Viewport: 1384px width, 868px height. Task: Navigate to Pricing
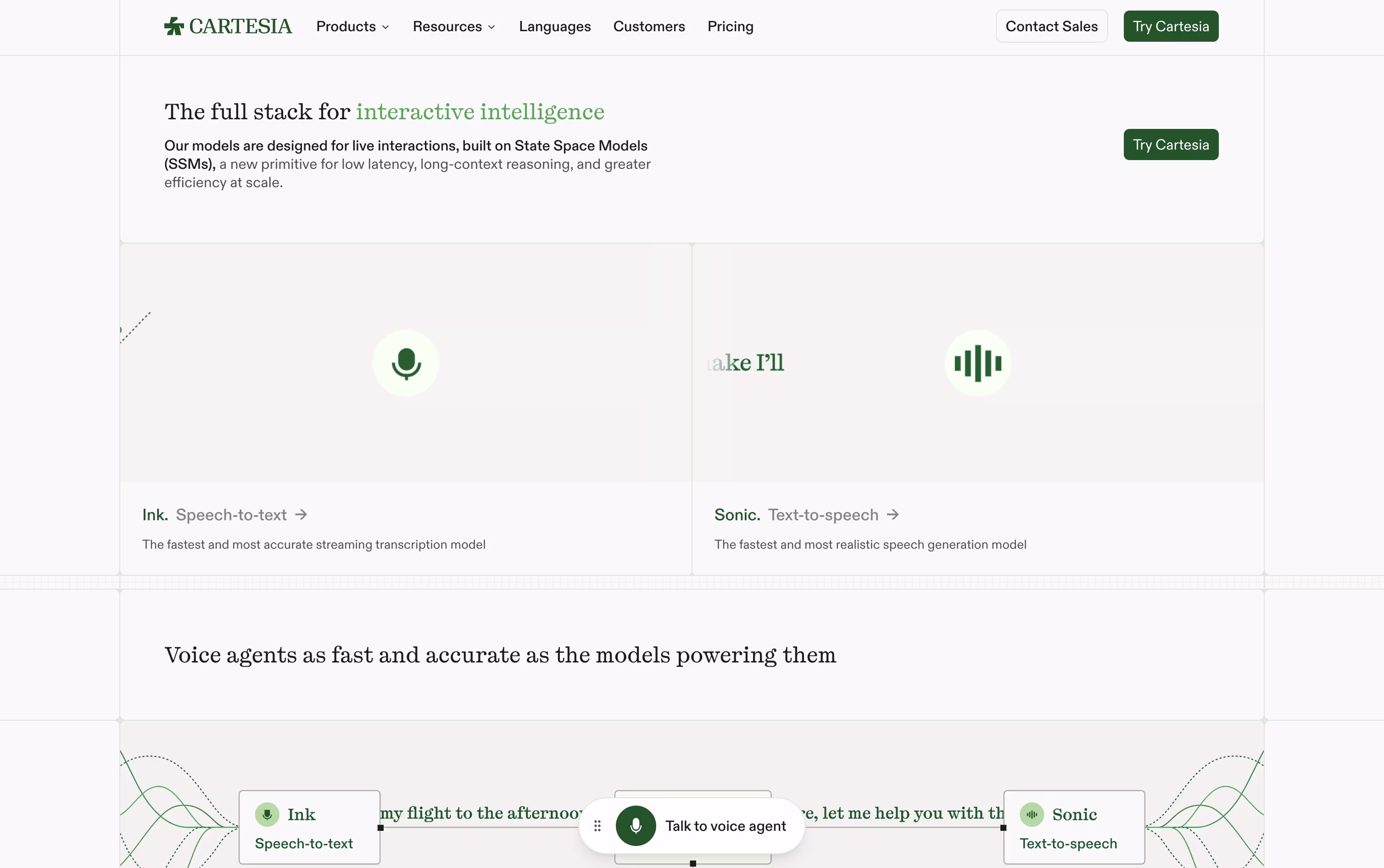(x=730, y=27)
